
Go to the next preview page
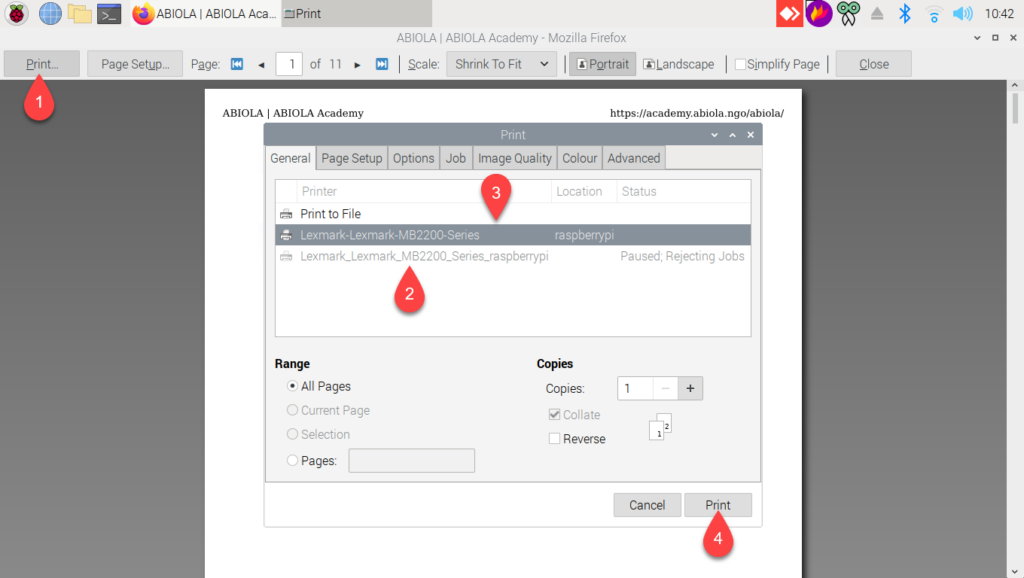pos(357,64)
